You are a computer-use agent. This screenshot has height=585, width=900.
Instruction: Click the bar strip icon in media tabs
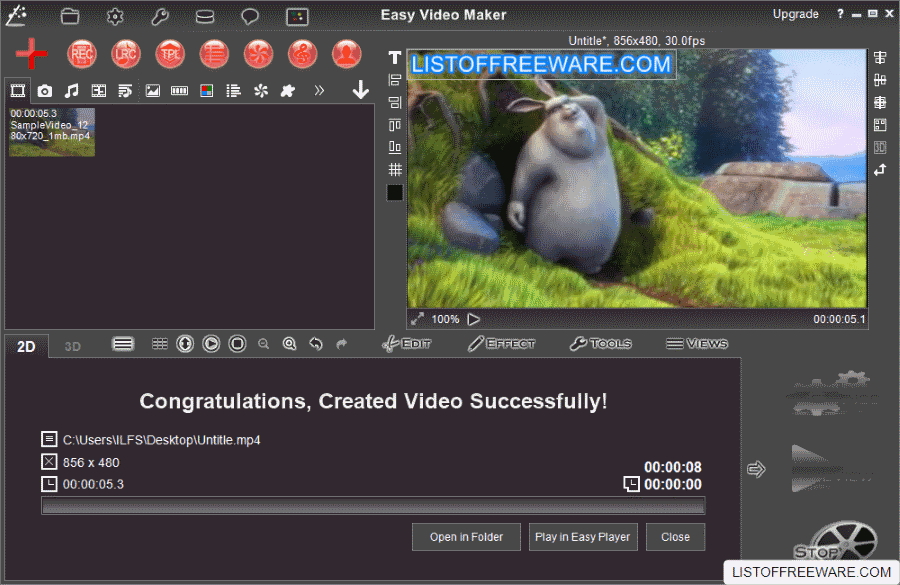click(x=179, y=90)
